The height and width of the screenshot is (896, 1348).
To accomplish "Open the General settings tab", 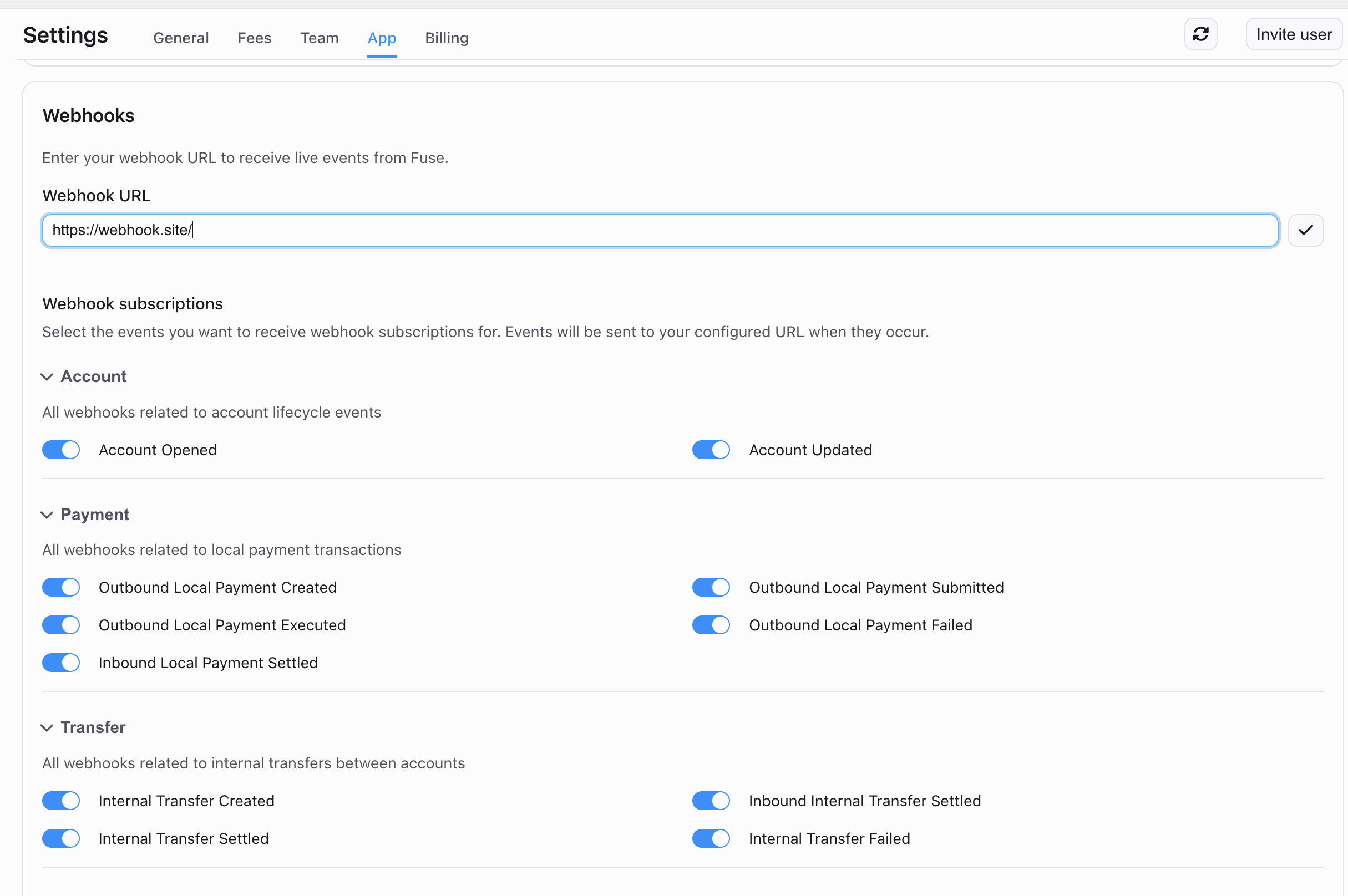I will (181, 38).
